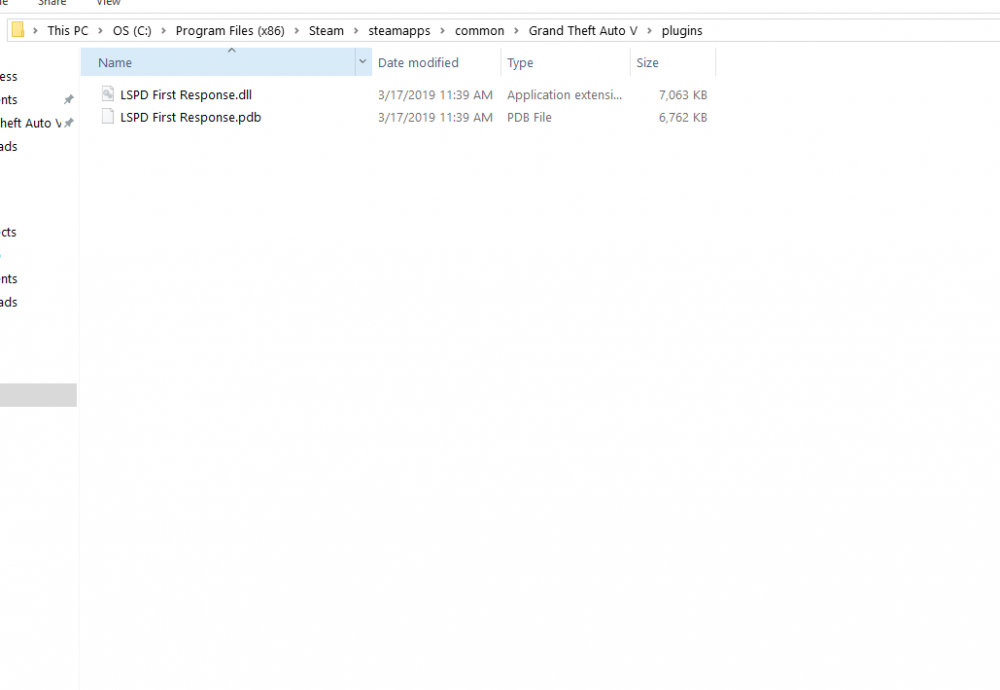
Task: Expand chevron after common breadcrumb
Action: 517,31
